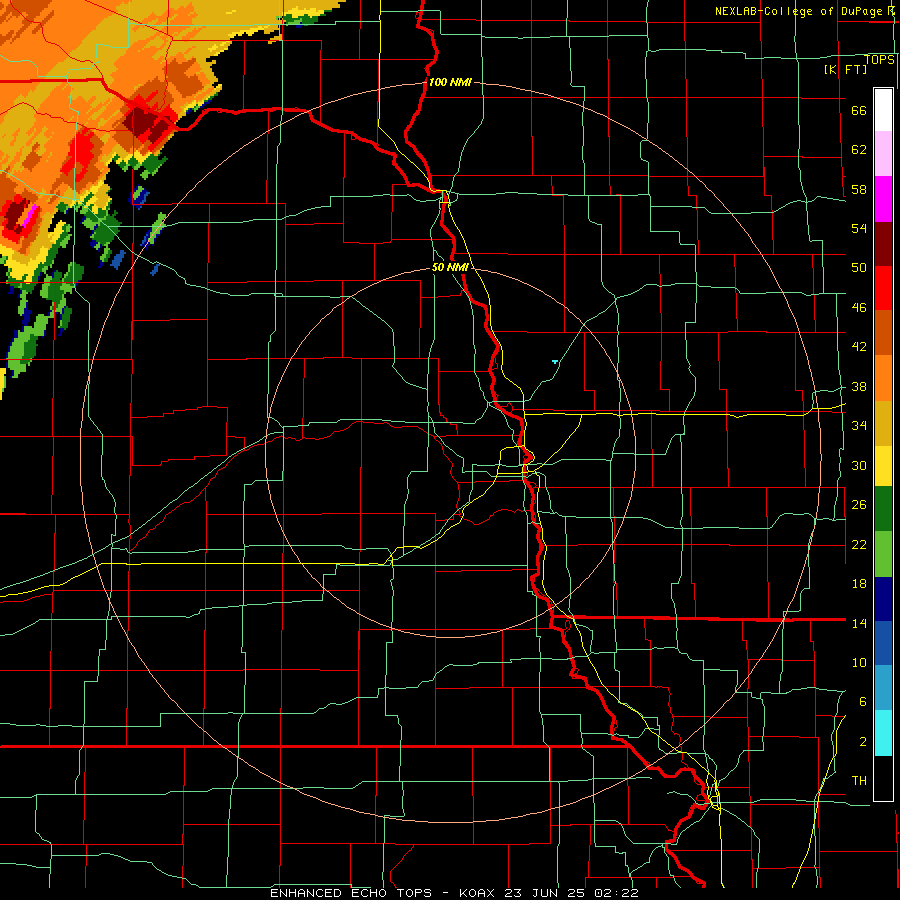Click the 38 legend value
Screen dimensions: 900x900
coord(859,386)
